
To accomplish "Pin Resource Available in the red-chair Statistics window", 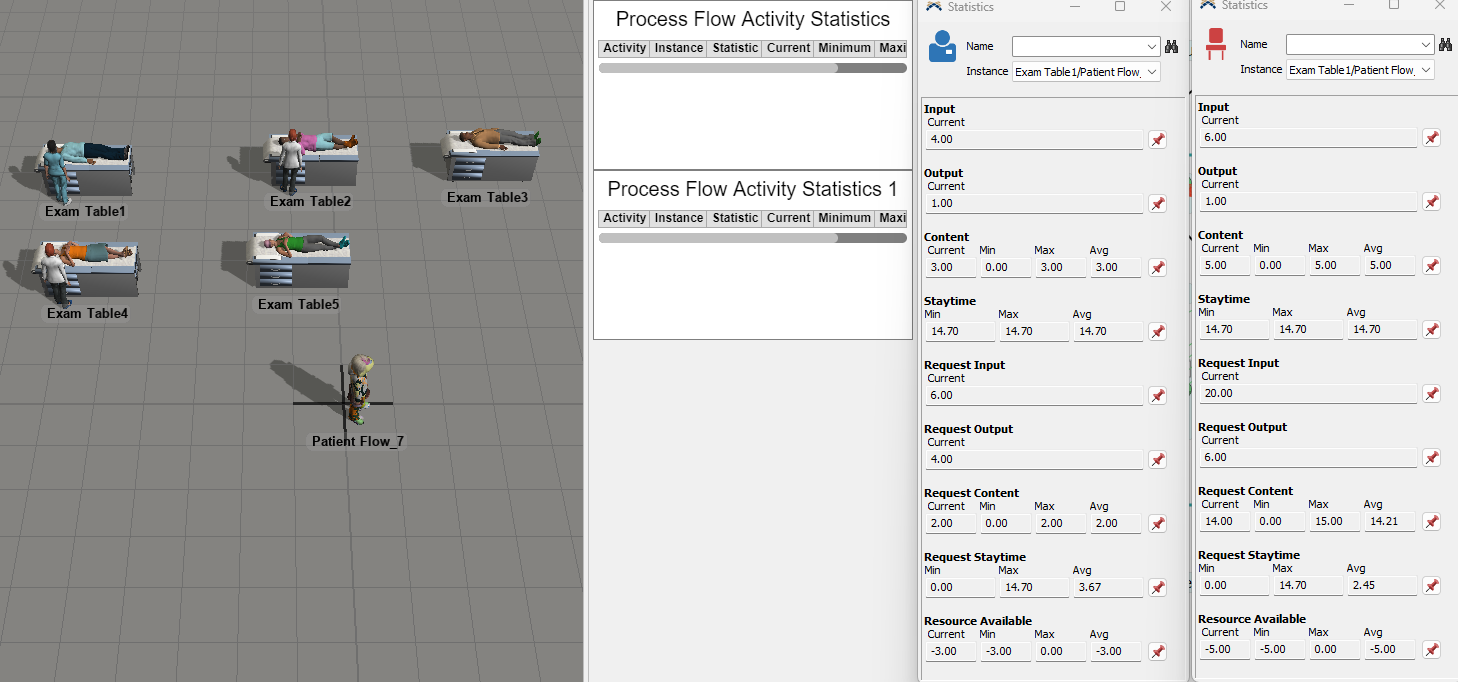I will click(1431, 650).
